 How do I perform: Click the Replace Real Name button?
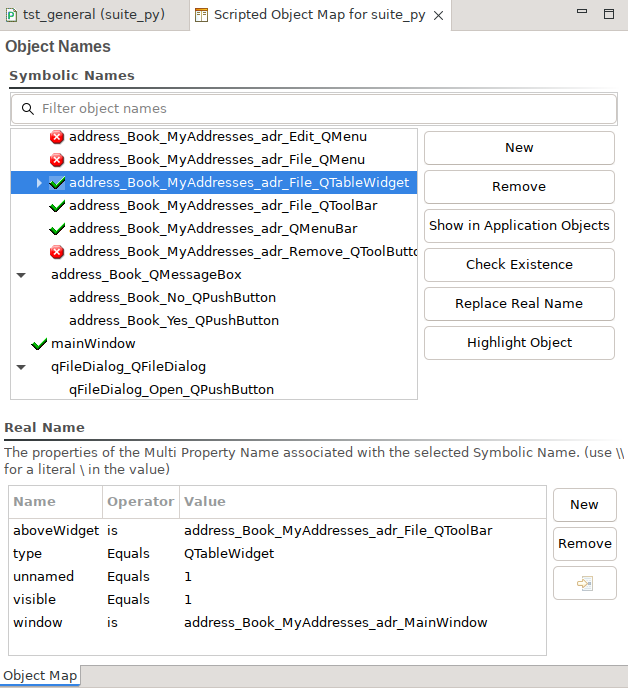pyautogui.click(x=519, y=304)
